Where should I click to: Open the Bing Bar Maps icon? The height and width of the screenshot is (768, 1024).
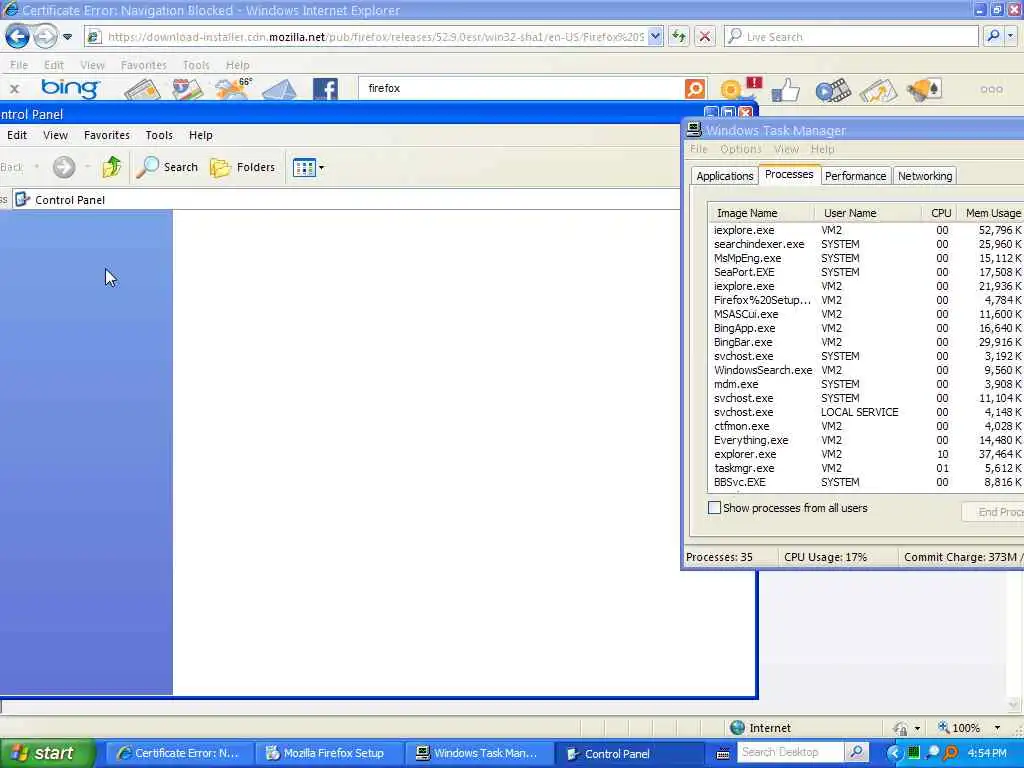coord(187,89)
